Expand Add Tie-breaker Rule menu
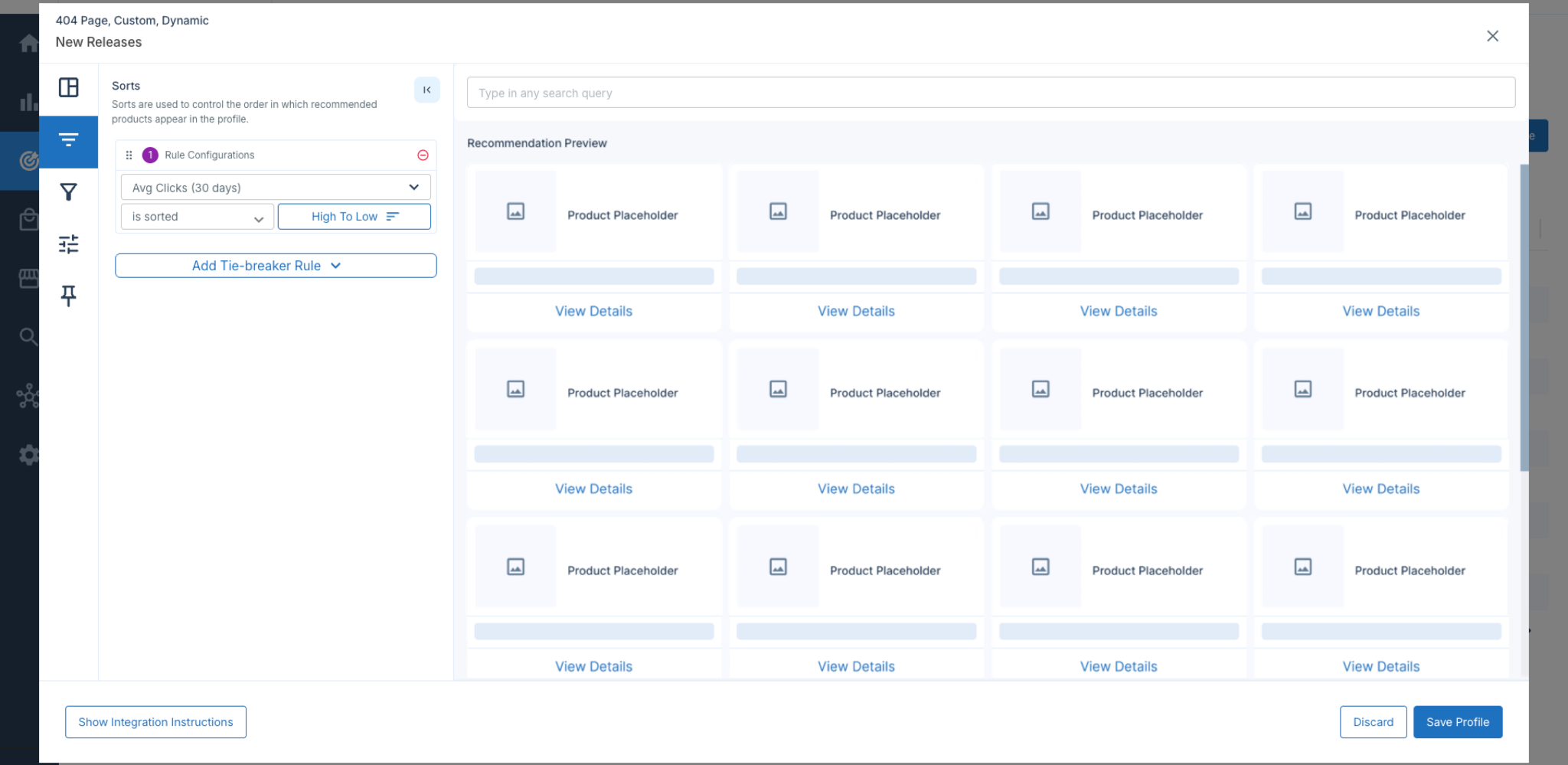 [276, 266]
